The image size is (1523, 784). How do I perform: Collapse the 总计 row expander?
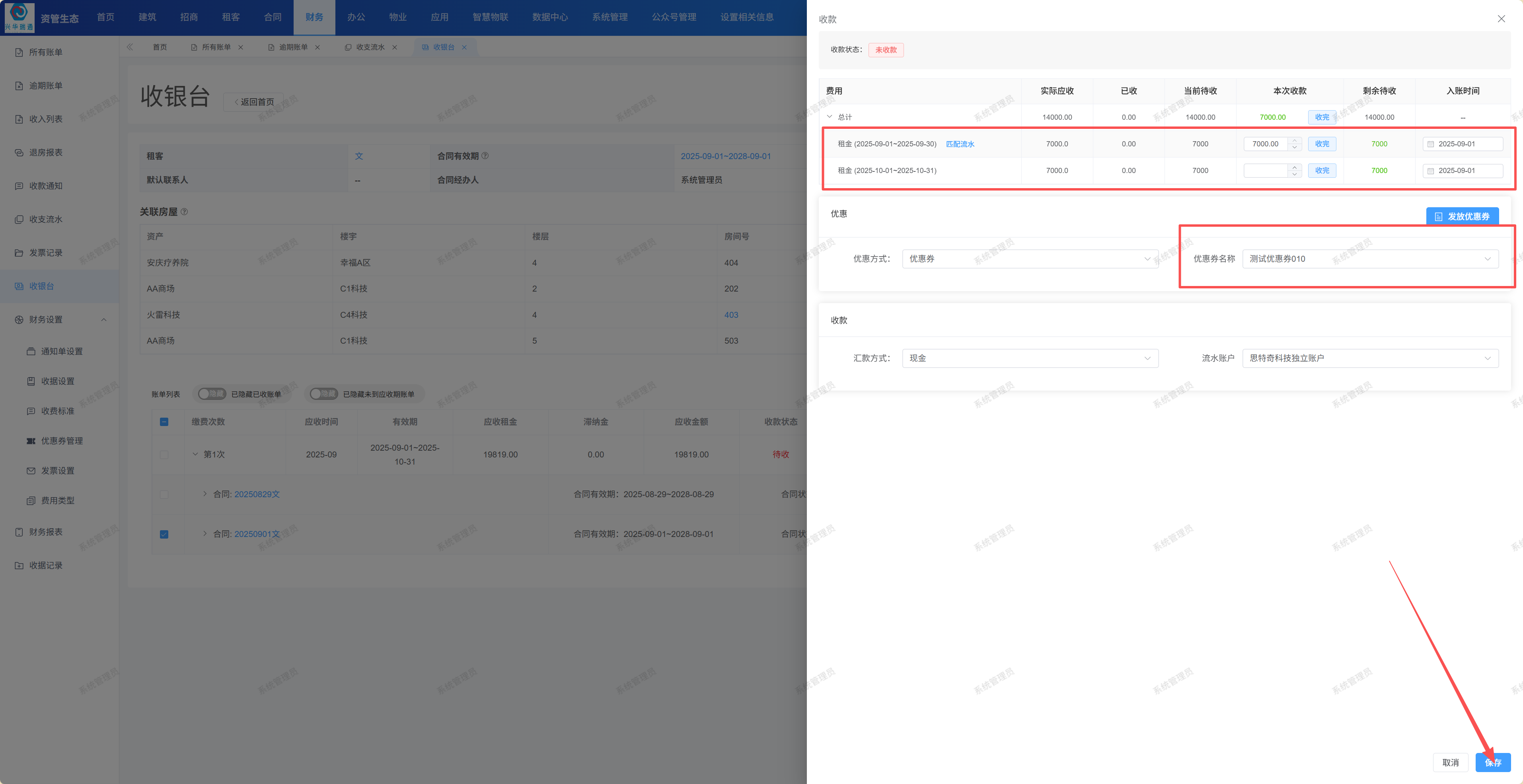830,117
